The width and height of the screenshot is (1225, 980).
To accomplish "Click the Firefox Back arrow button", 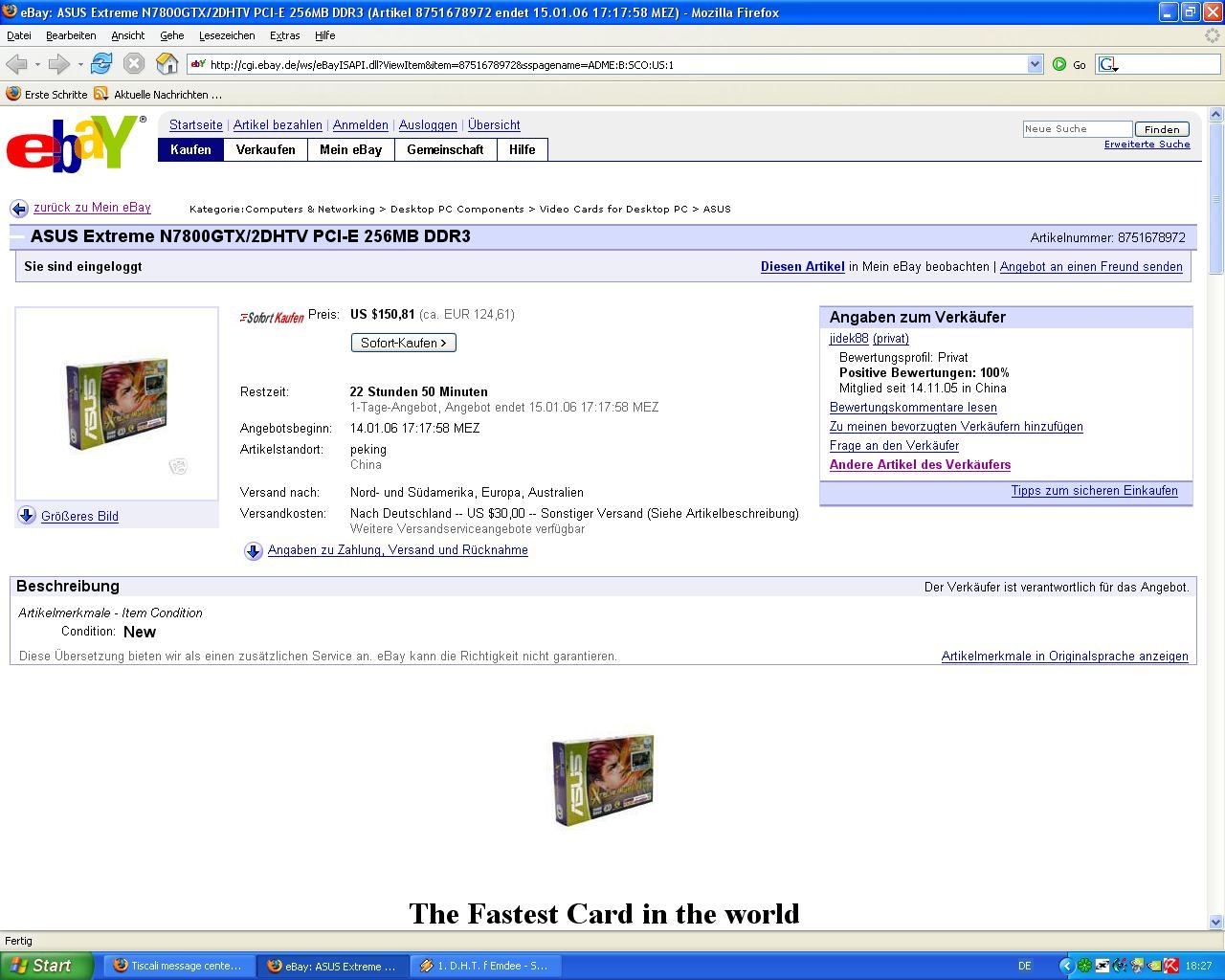I will [15, 64].
